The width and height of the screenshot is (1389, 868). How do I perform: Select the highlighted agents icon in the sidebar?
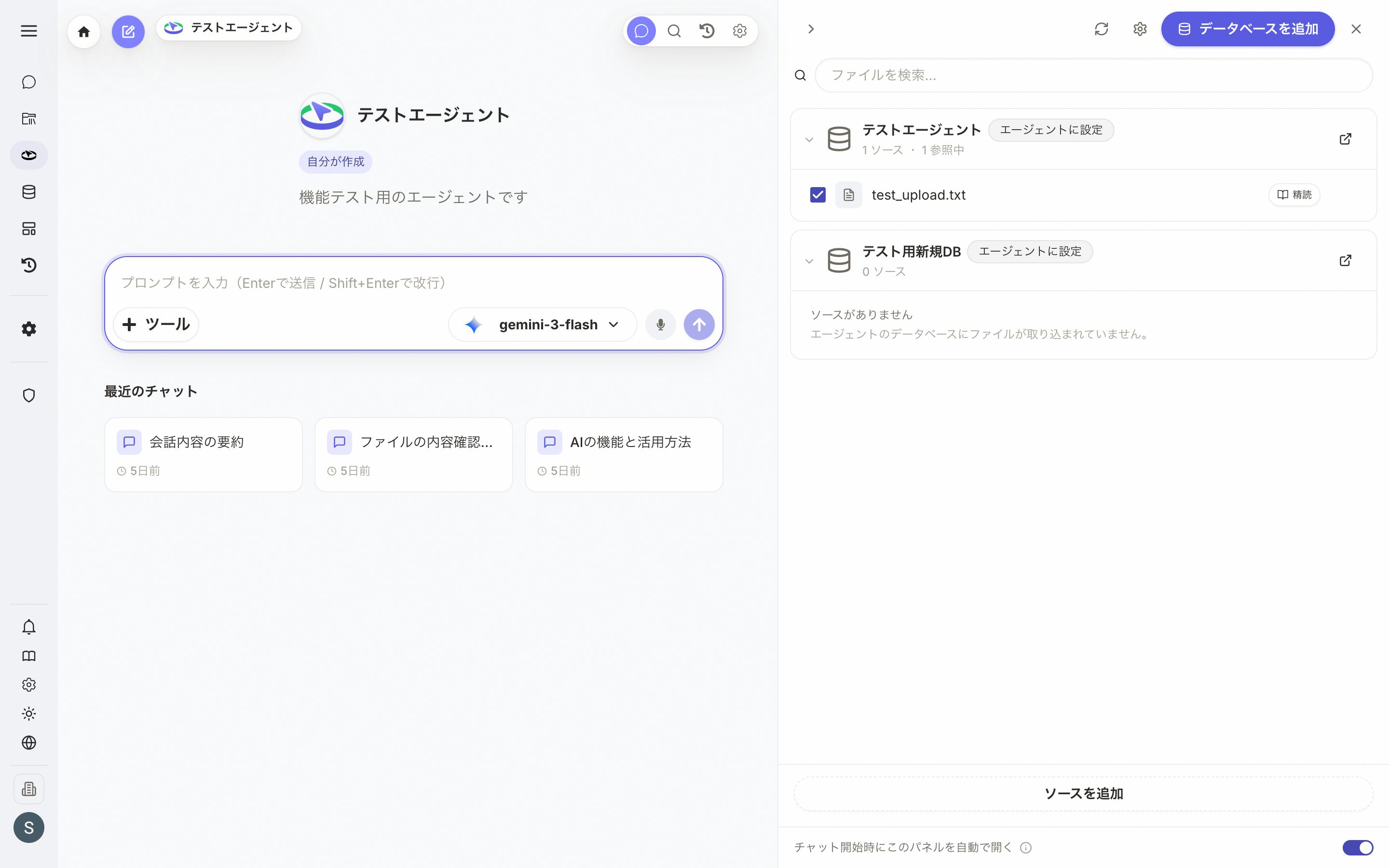[29, 155]
